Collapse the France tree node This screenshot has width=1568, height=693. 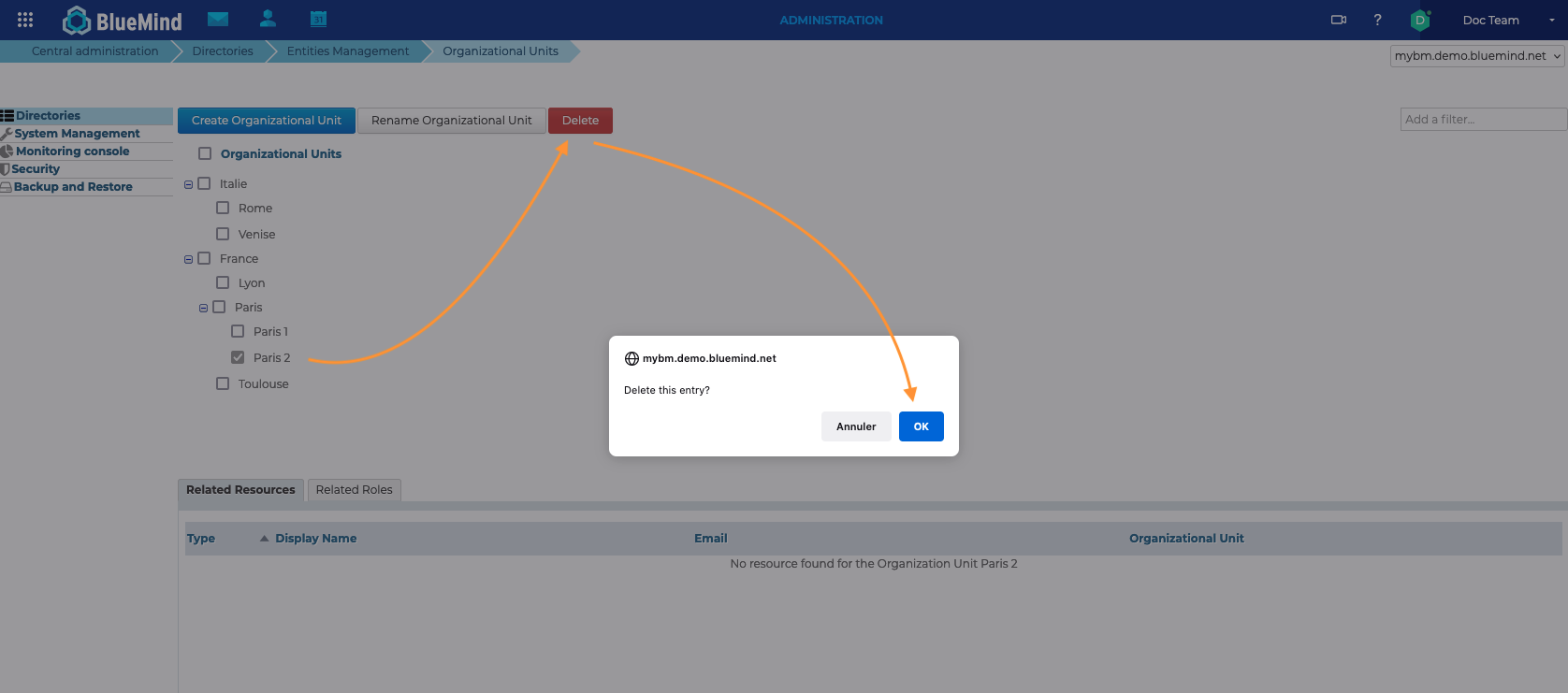point(189,259)
